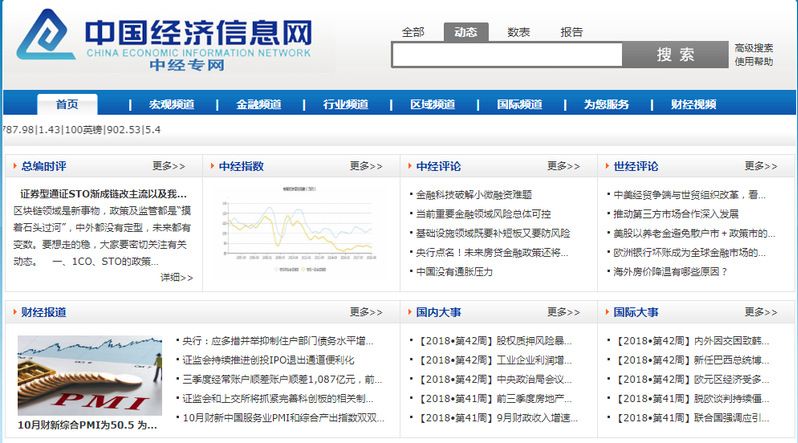Open the 宏观频道 navigation menu

pos(171,104)
